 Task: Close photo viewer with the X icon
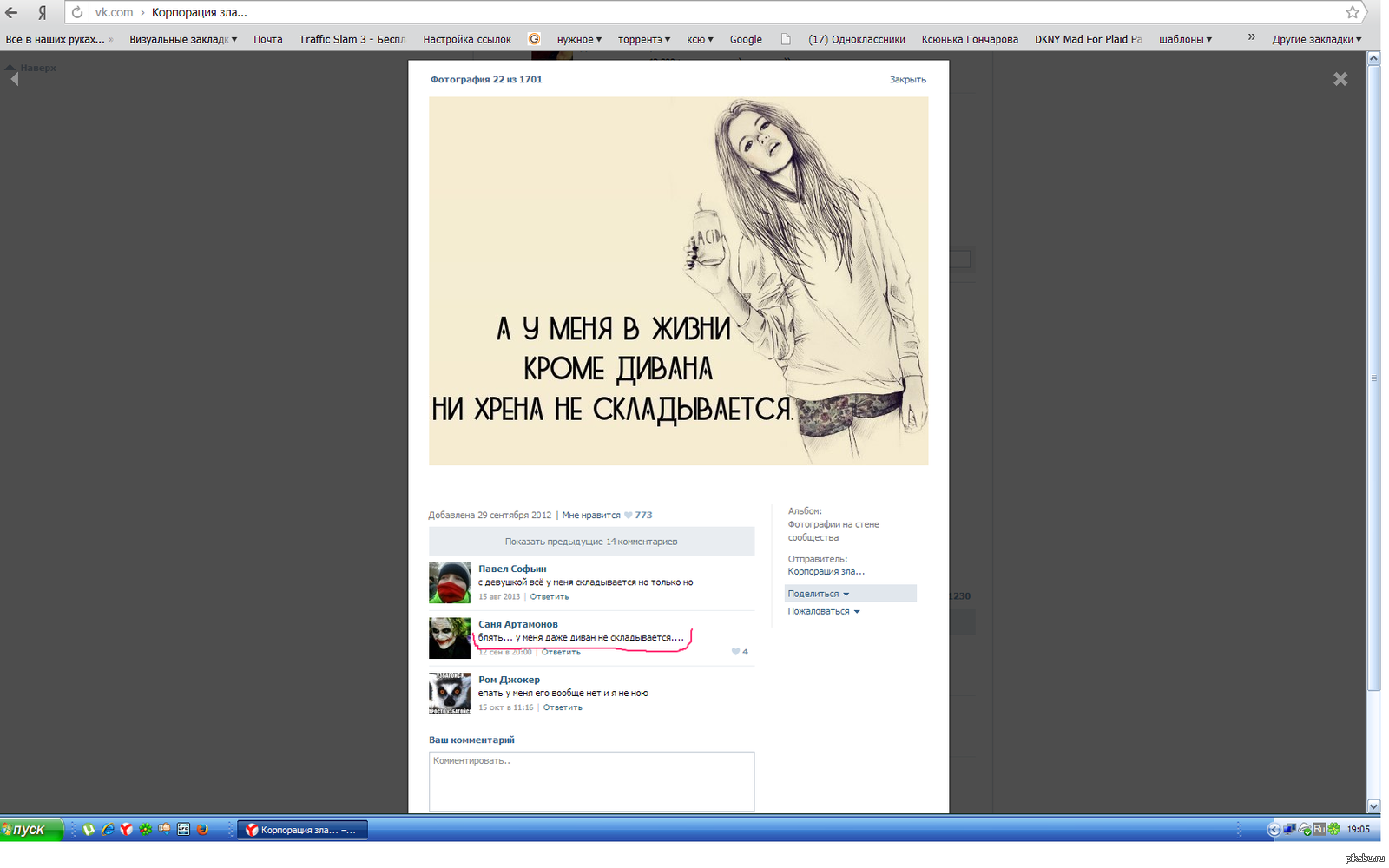pyautogui.click(x=1340, y=79)
